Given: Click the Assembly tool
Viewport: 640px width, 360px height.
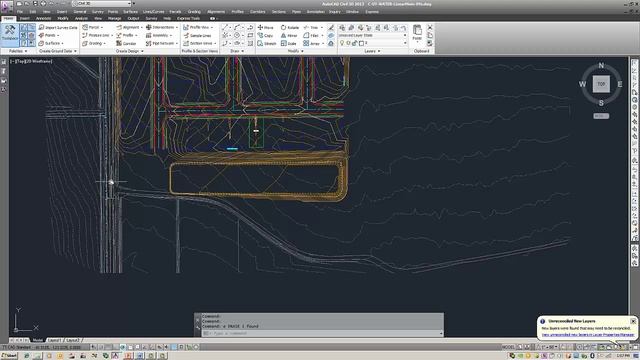Looking at the screenshot, I should [x=159, y=36].
